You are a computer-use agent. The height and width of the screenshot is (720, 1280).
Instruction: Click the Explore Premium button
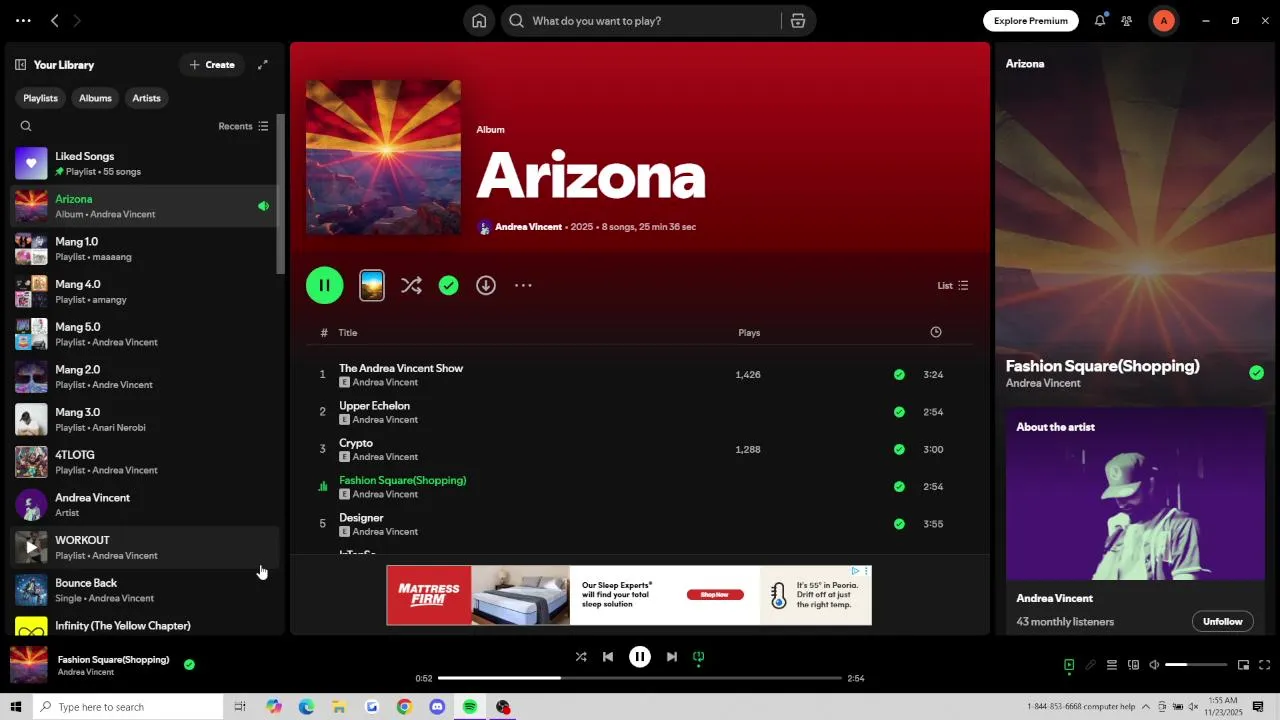pyautogui.click(x=1030, y=20)
